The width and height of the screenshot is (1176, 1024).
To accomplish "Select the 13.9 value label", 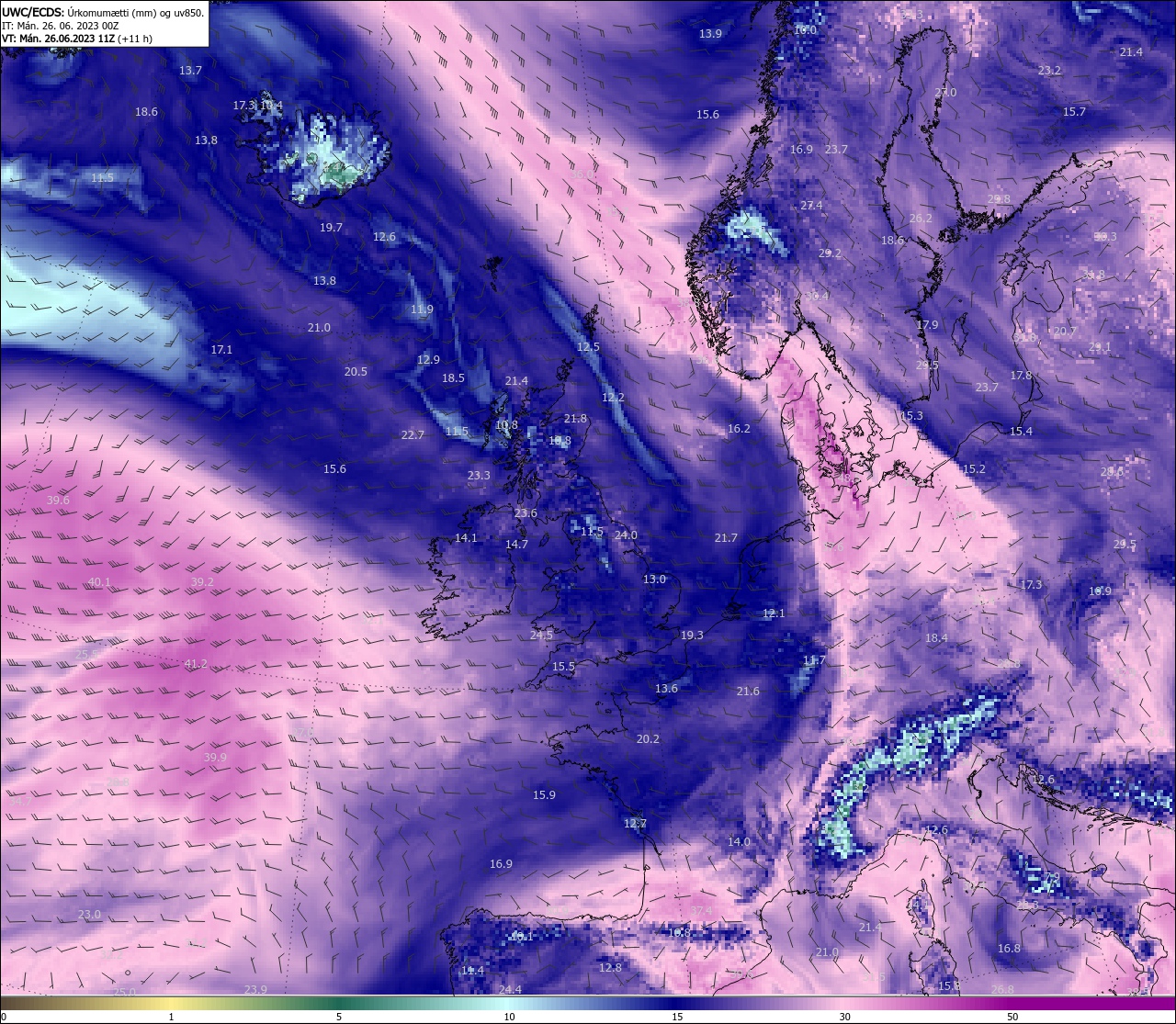I will pos(710,34).
